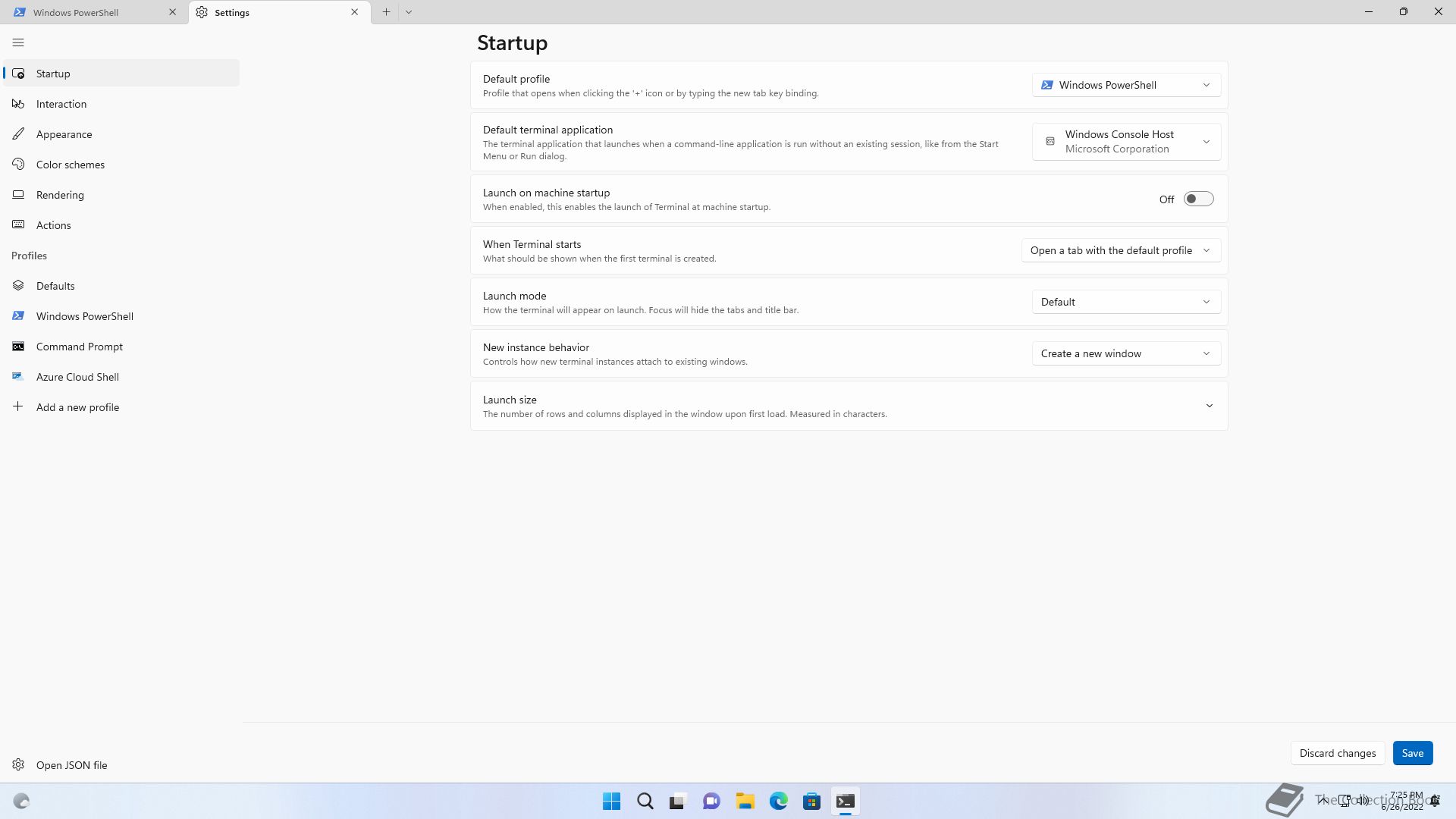Close the Windows PowerShell tab

172,12
